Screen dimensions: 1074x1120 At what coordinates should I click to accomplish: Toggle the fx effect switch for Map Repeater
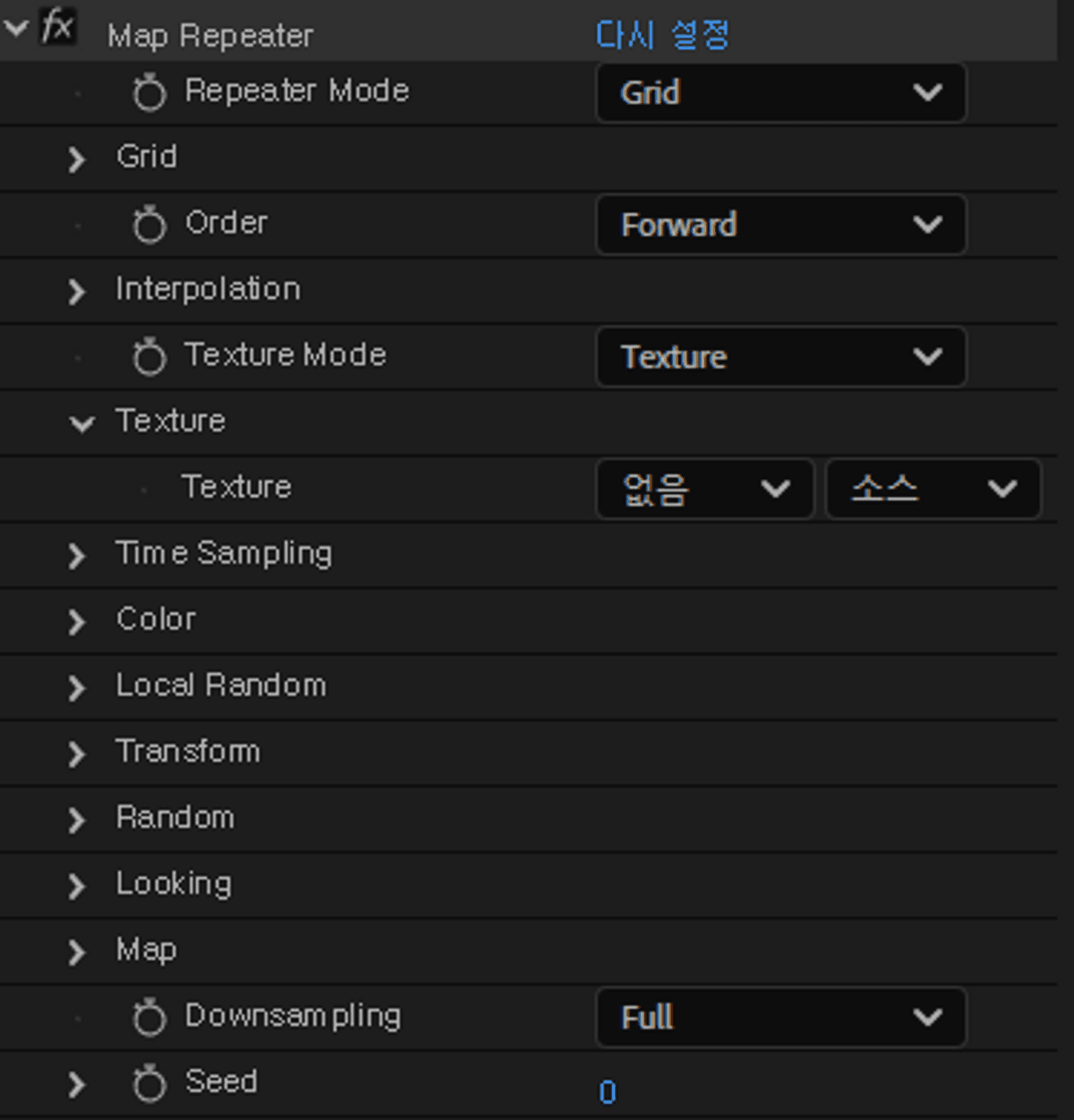[x=58, y=27]
